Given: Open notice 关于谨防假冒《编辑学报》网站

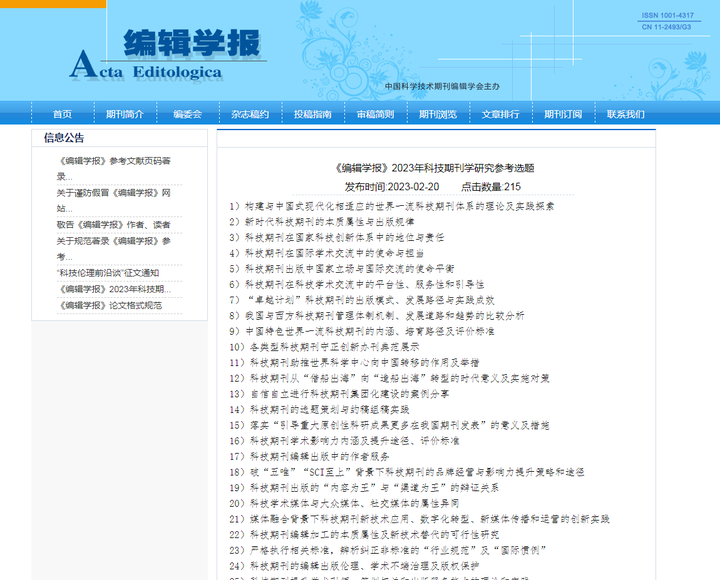Looking at the screenshot, I should coord(114,200).
